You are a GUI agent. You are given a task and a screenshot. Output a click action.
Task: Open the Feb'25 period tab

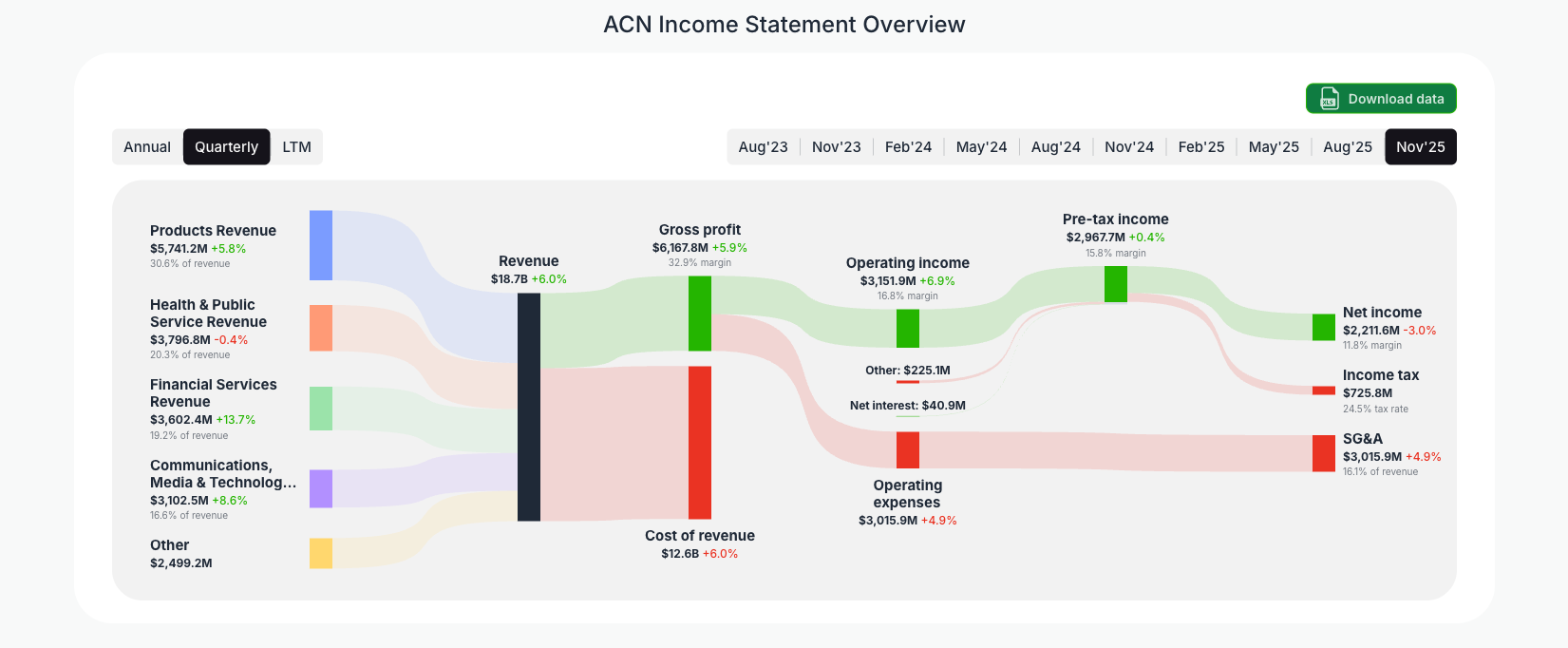coord(1200,146)
